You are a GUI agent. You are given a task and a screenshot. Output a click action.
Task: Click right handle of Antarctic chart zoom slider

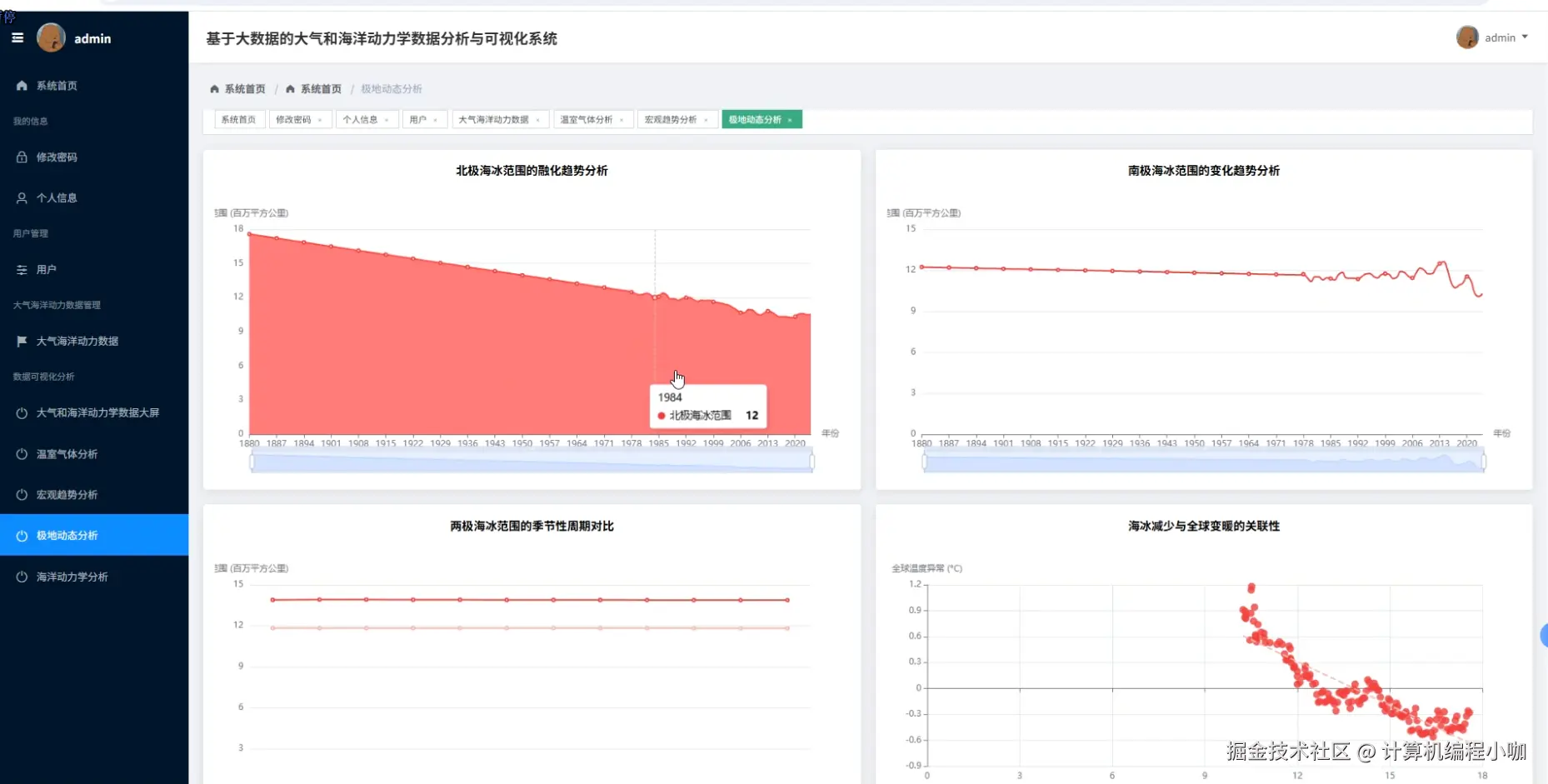click(x=1483, y=461)
